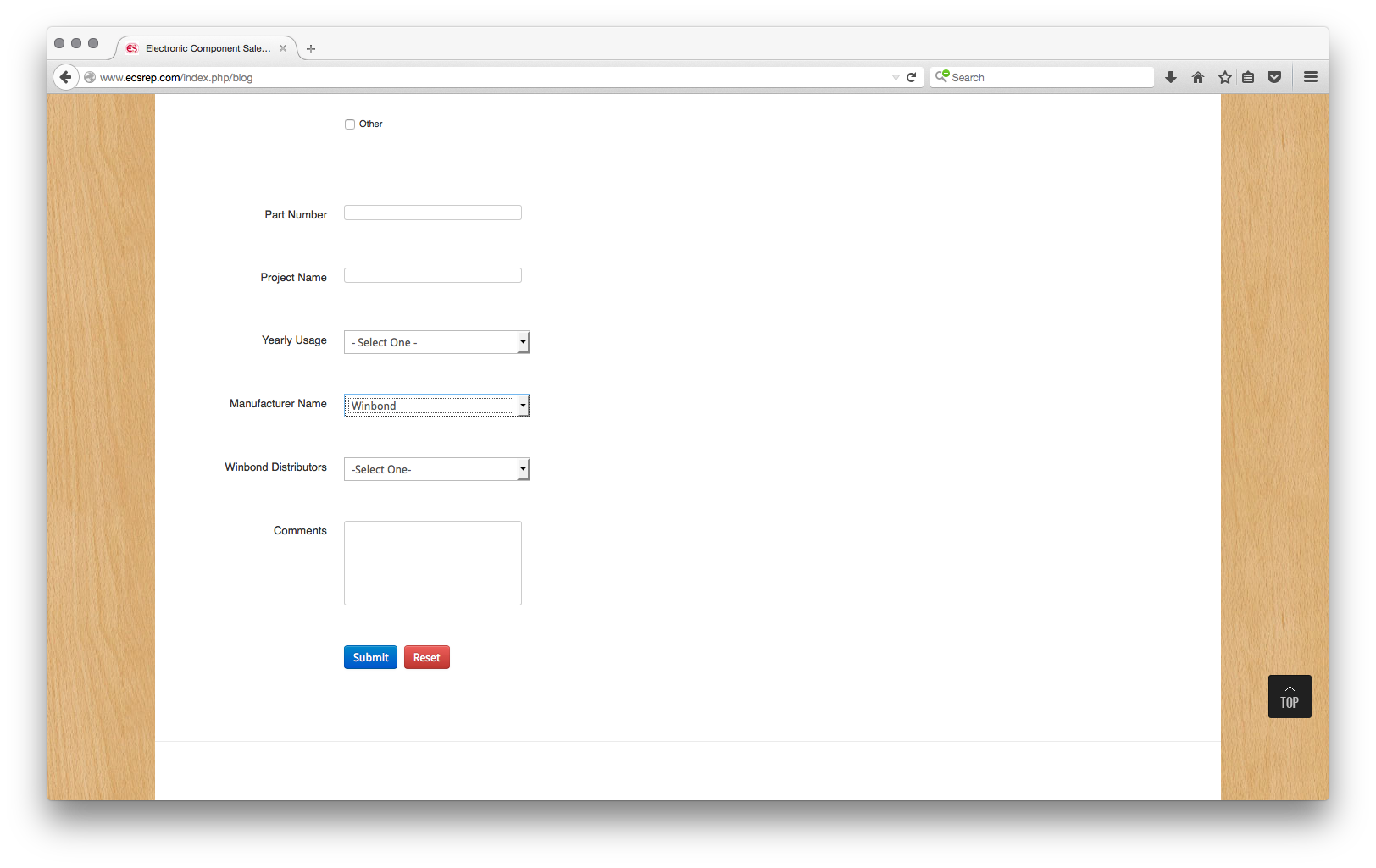Screen dimensions: 1376x868
Task: Click the browser Search box
Action: coord(1042,77)
